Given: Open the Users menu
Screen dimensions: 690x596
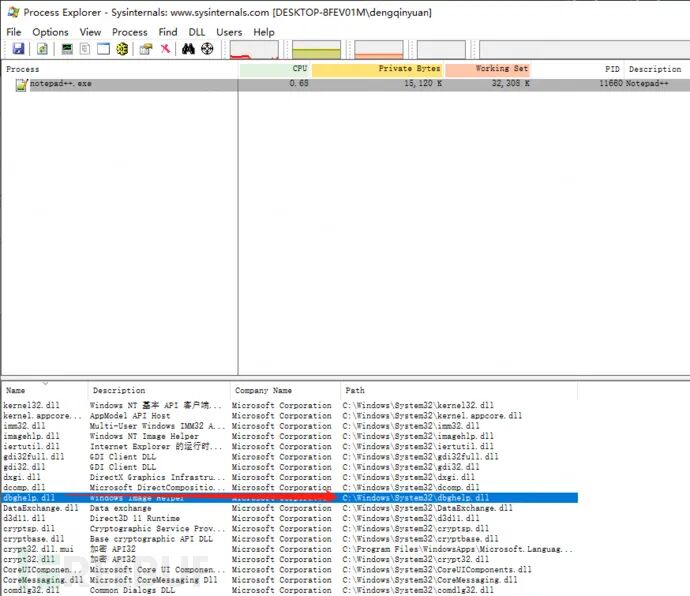Looking at the screenshot, I should 229,32.
